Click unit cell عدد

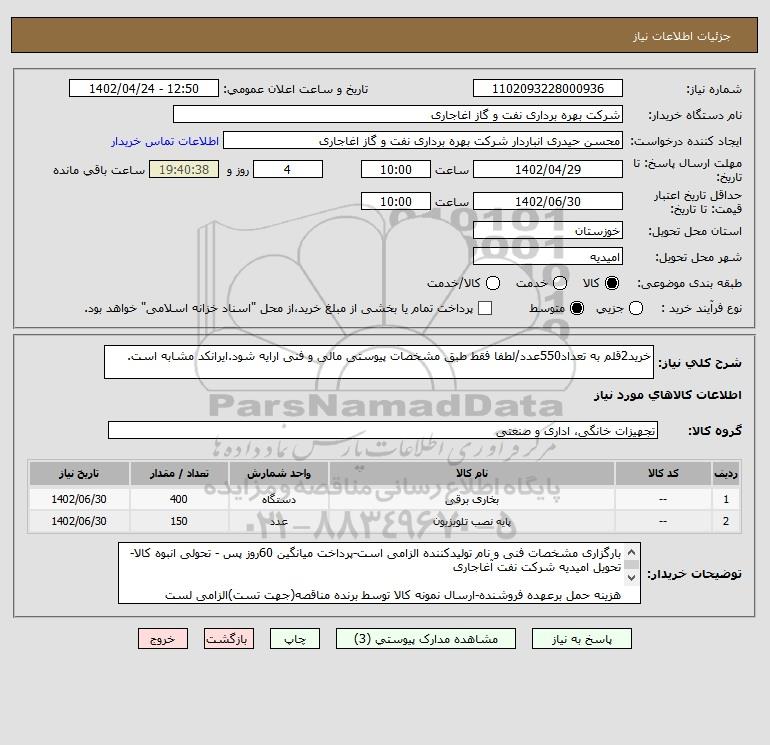[279, 522]
